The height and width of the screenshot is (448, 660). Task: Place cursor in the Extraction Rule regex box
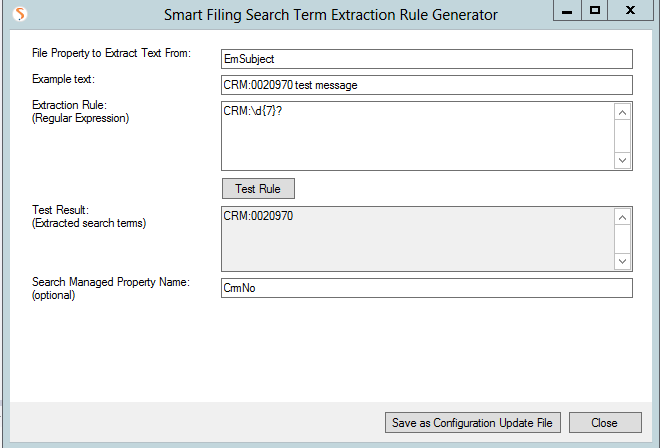point(418,136)
